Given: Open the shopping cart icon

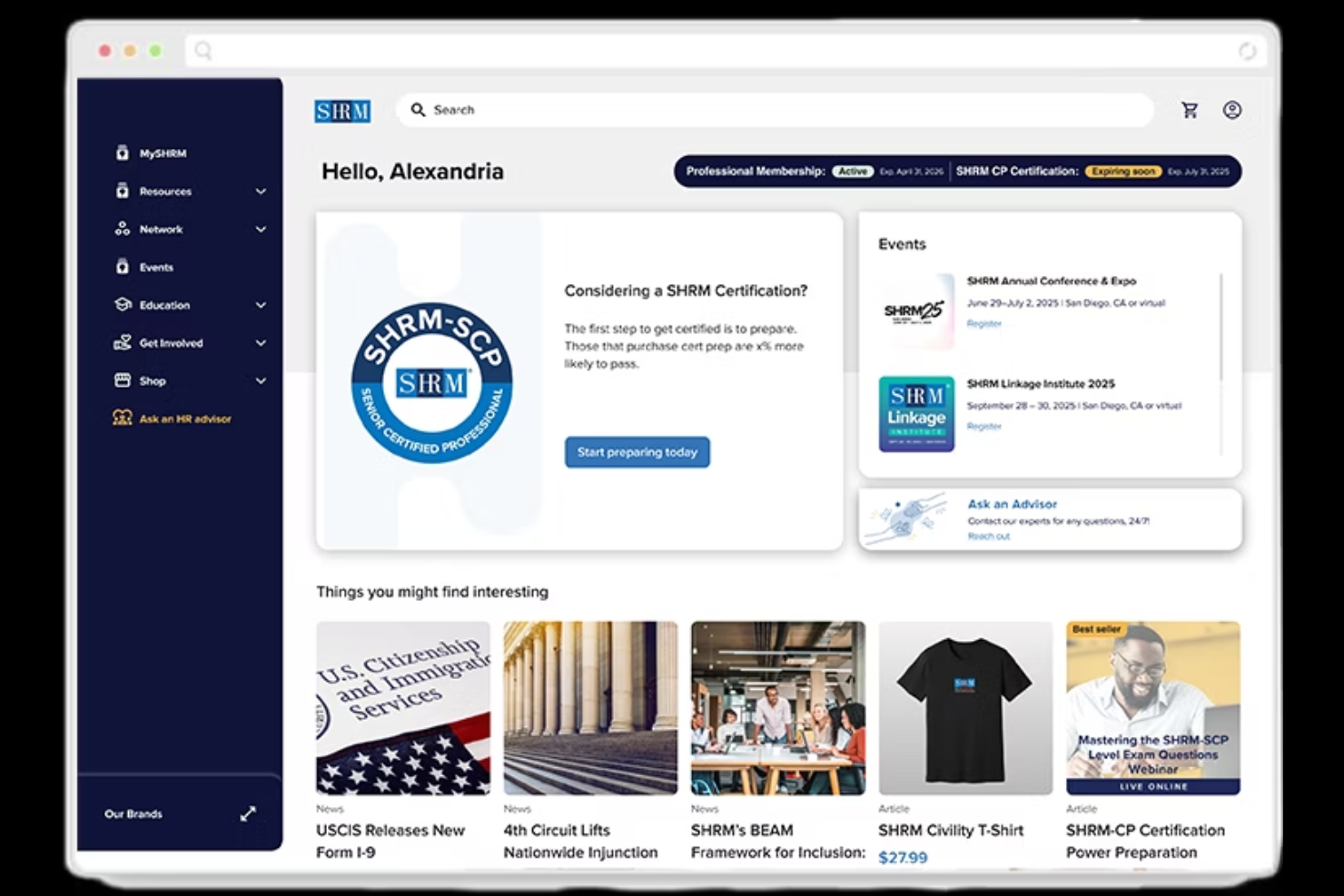Looking at the screenshot, I should click(x=1191, y=110).
